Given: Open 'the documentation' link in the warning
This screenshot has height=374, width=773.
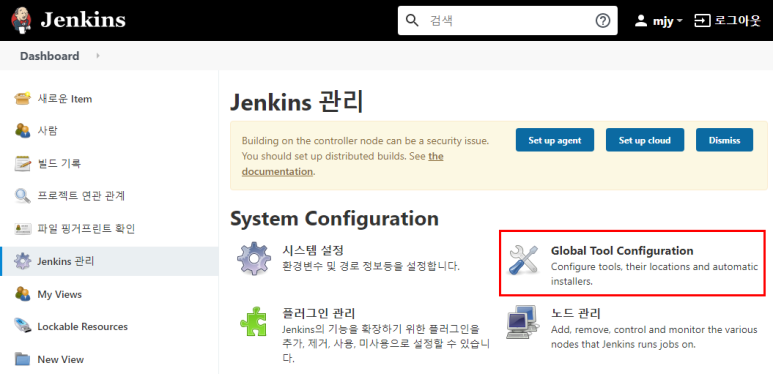Looking at the screenshot, I should (342, 164).
